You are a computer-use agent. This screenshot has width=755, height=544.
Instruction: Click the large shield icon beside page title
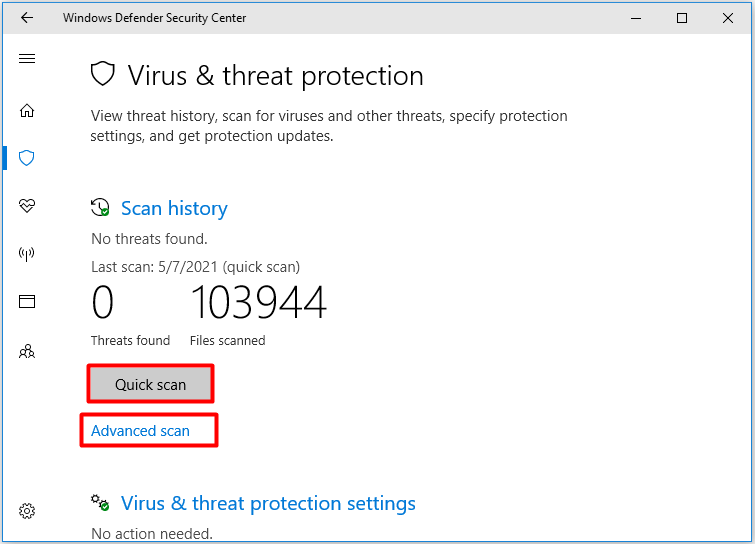tap(103, 74)
